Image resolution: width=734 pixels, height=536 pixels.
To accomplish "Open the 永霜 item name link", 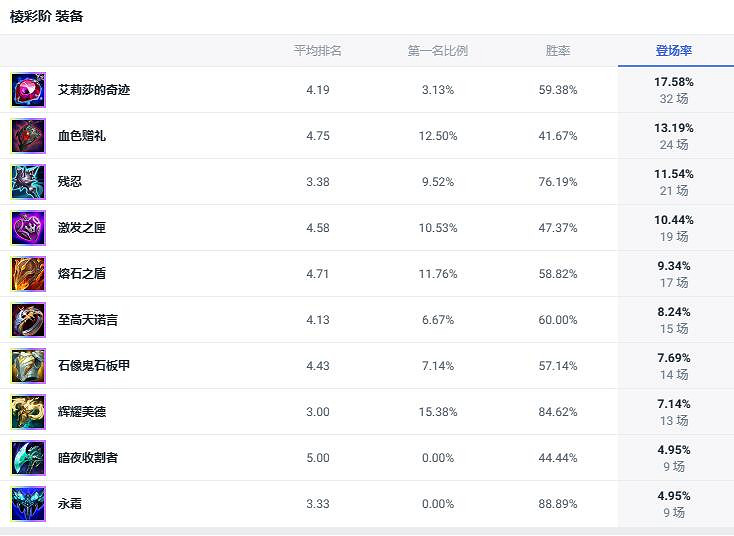I will (x=70, y=504).
